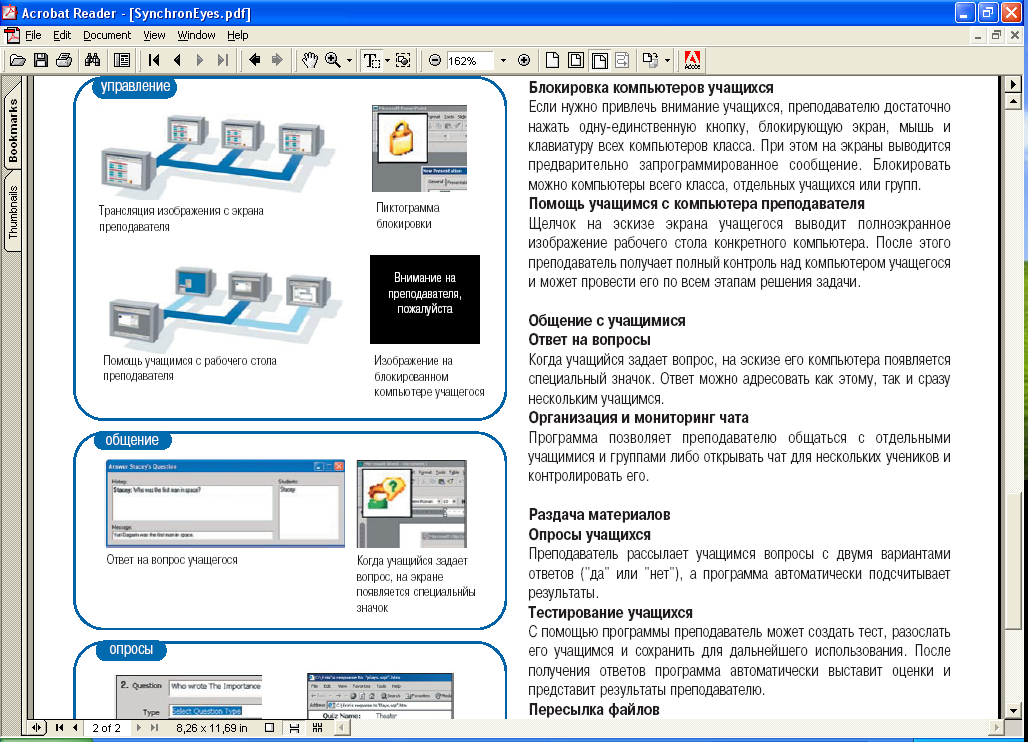This screenshot has width=1028, height=742.
Task: Click the Save a Copy floppy icon
Action: coord(41,60)
